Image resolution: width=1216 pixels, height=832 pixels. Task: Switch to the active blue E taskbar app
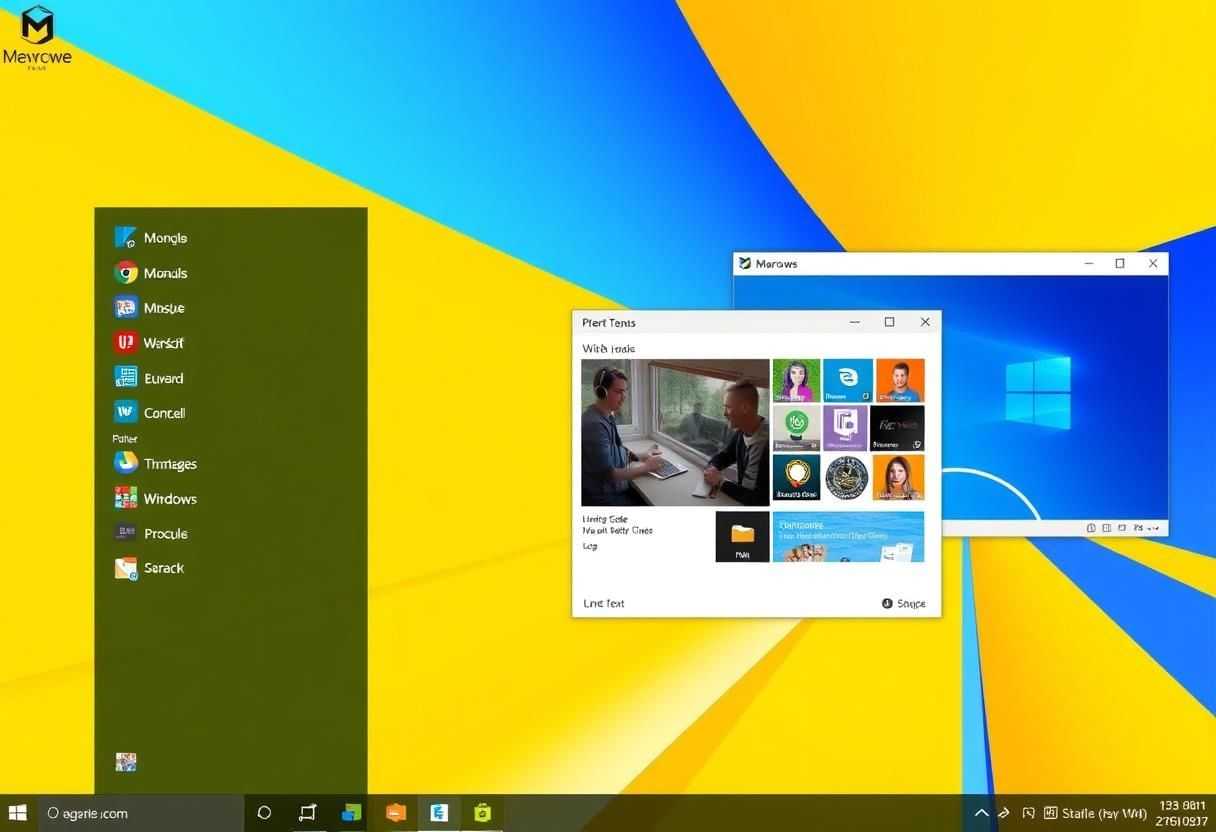[439, 813]
